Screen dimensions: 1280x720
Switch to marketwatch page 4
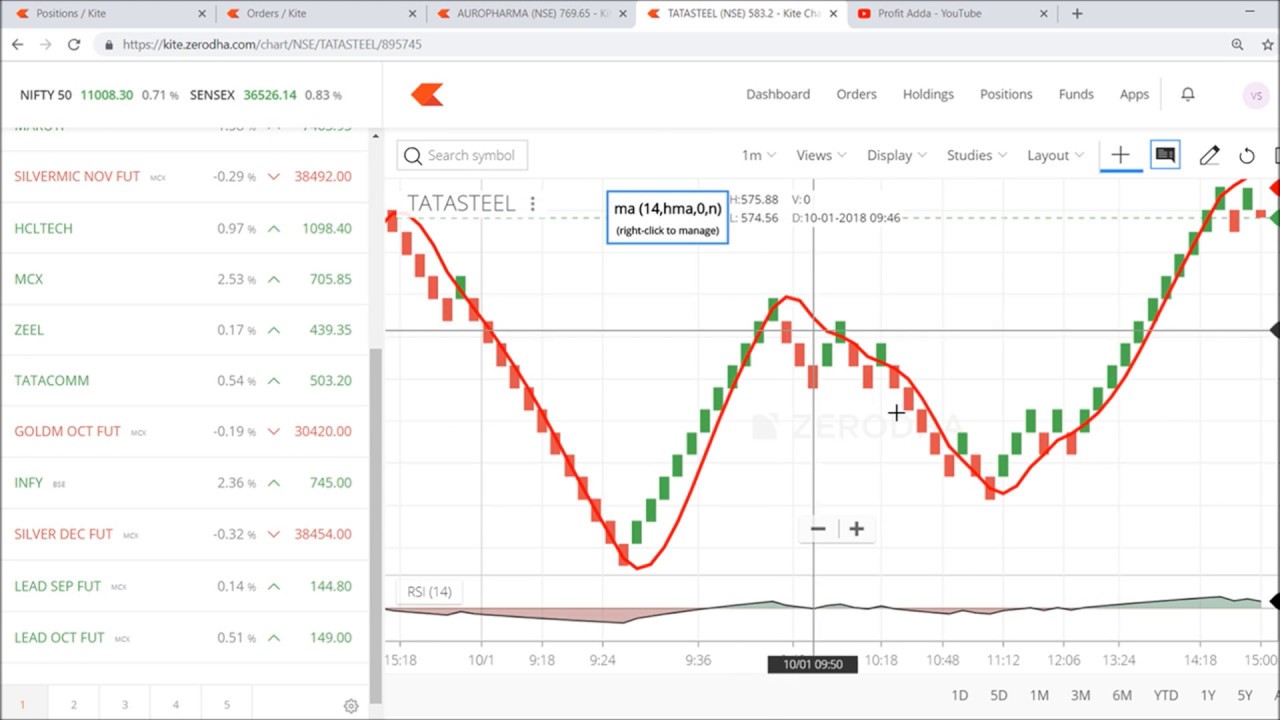tap(175, 704)
